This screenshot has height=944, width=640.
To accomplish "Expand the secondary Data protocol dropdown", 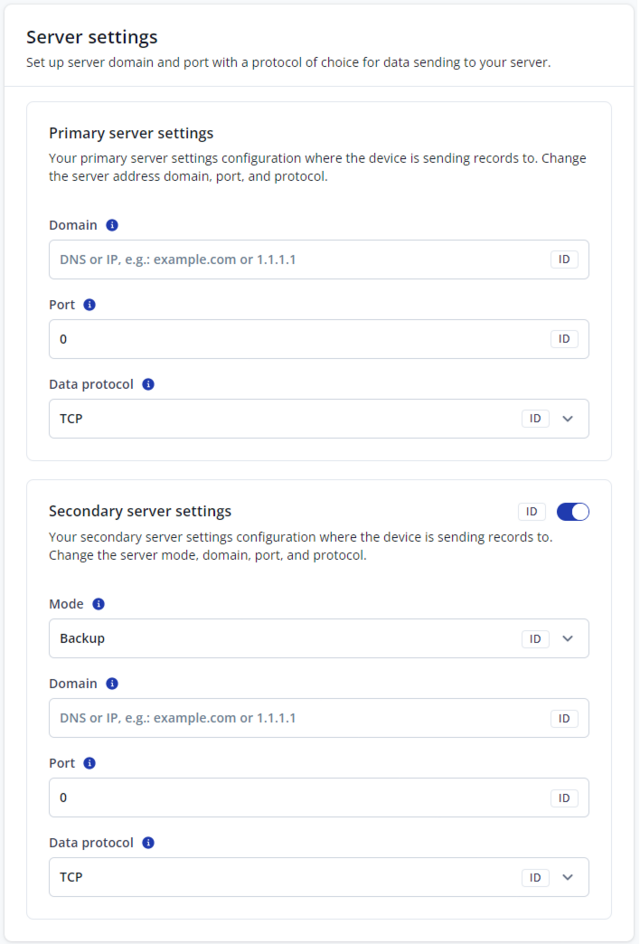I will (568, 877).
